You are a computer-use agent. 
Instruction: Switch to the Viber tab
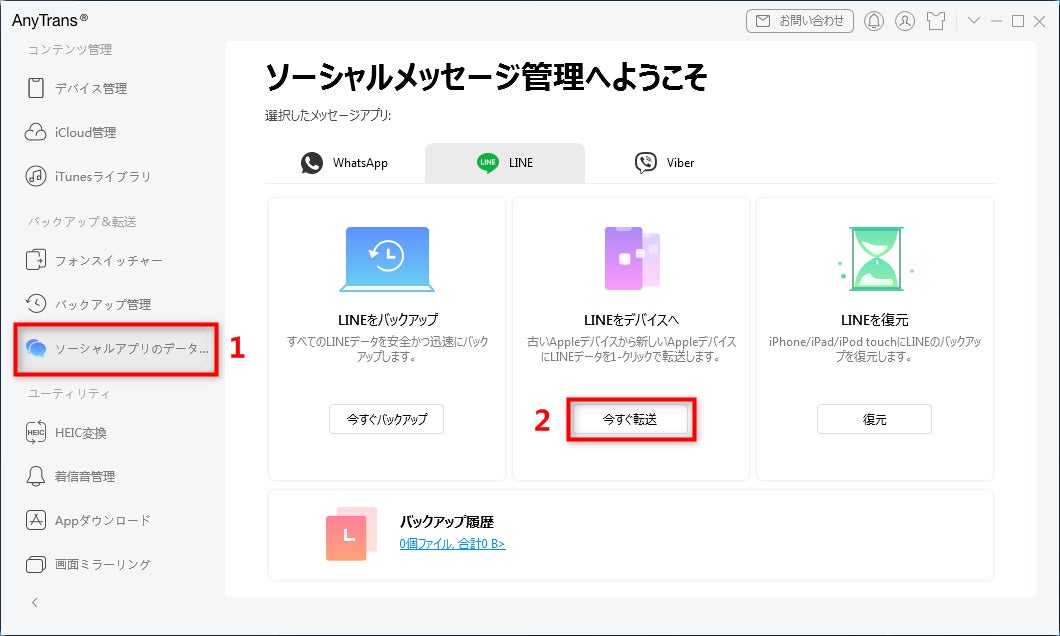point(665,163)
